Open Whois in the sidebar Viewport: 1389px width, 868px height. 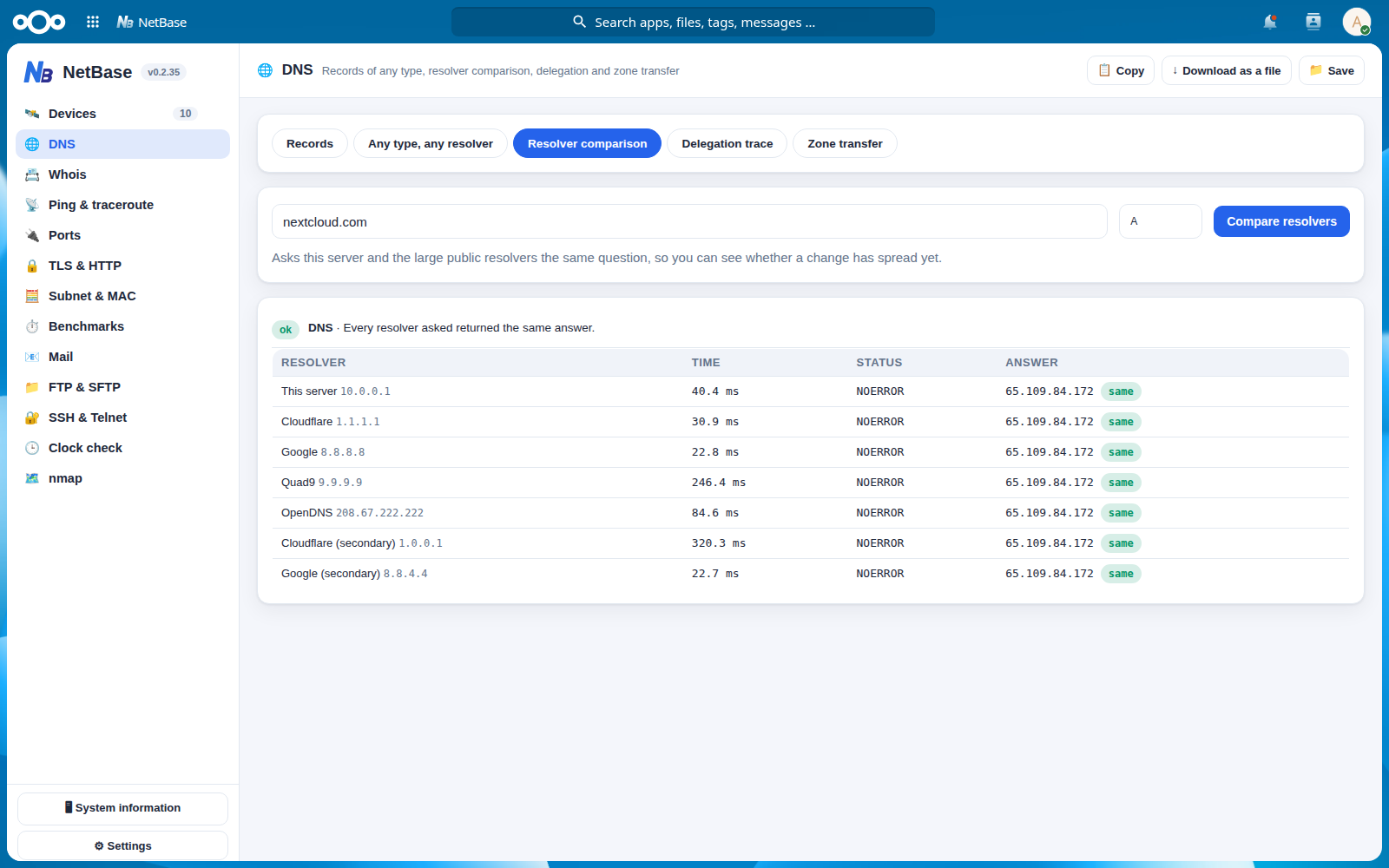coord(122,174)
